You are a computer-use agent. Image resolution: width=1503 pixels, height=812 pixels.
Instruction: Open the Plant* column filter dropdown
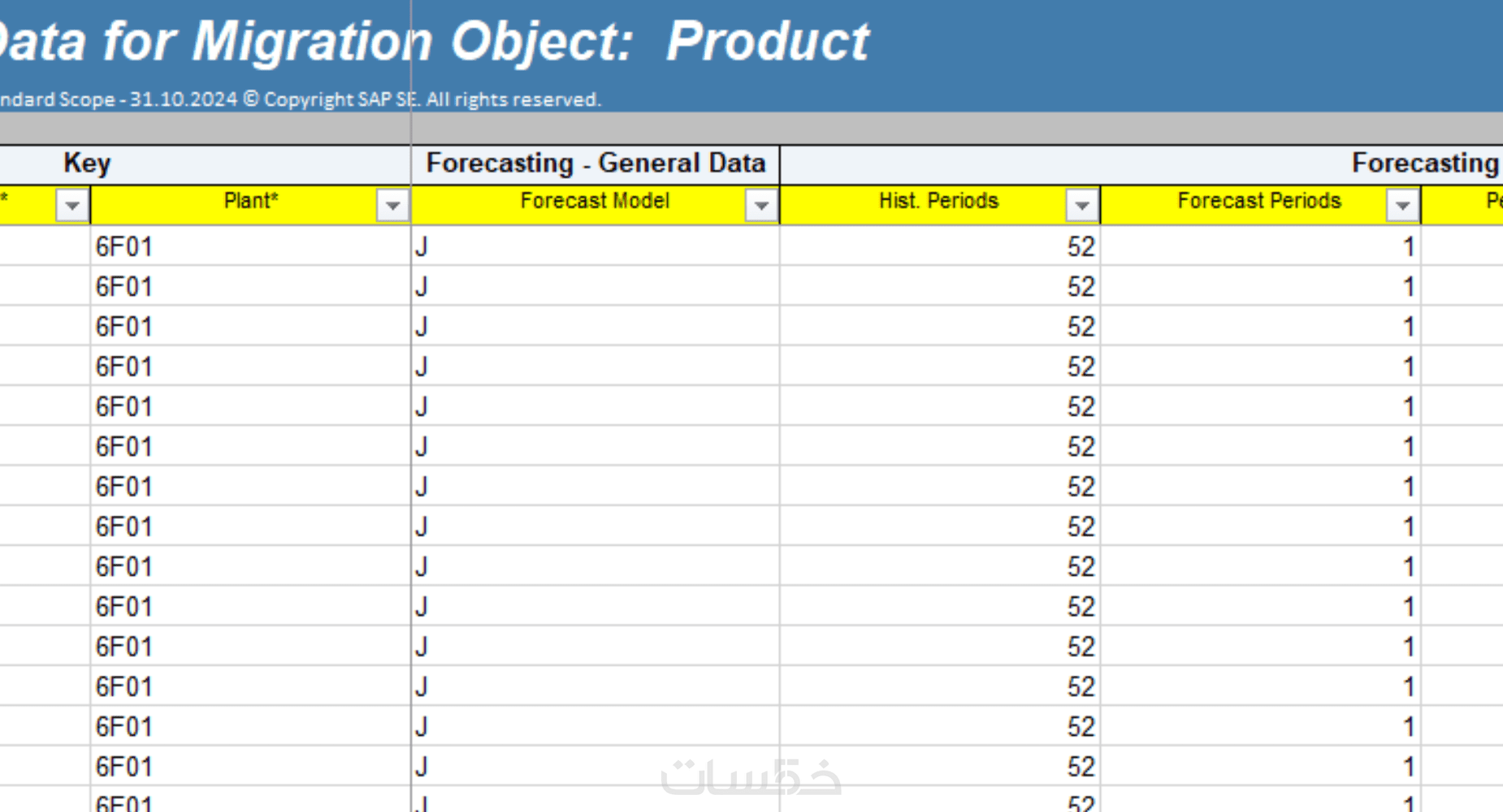click(x=392, y=206)
